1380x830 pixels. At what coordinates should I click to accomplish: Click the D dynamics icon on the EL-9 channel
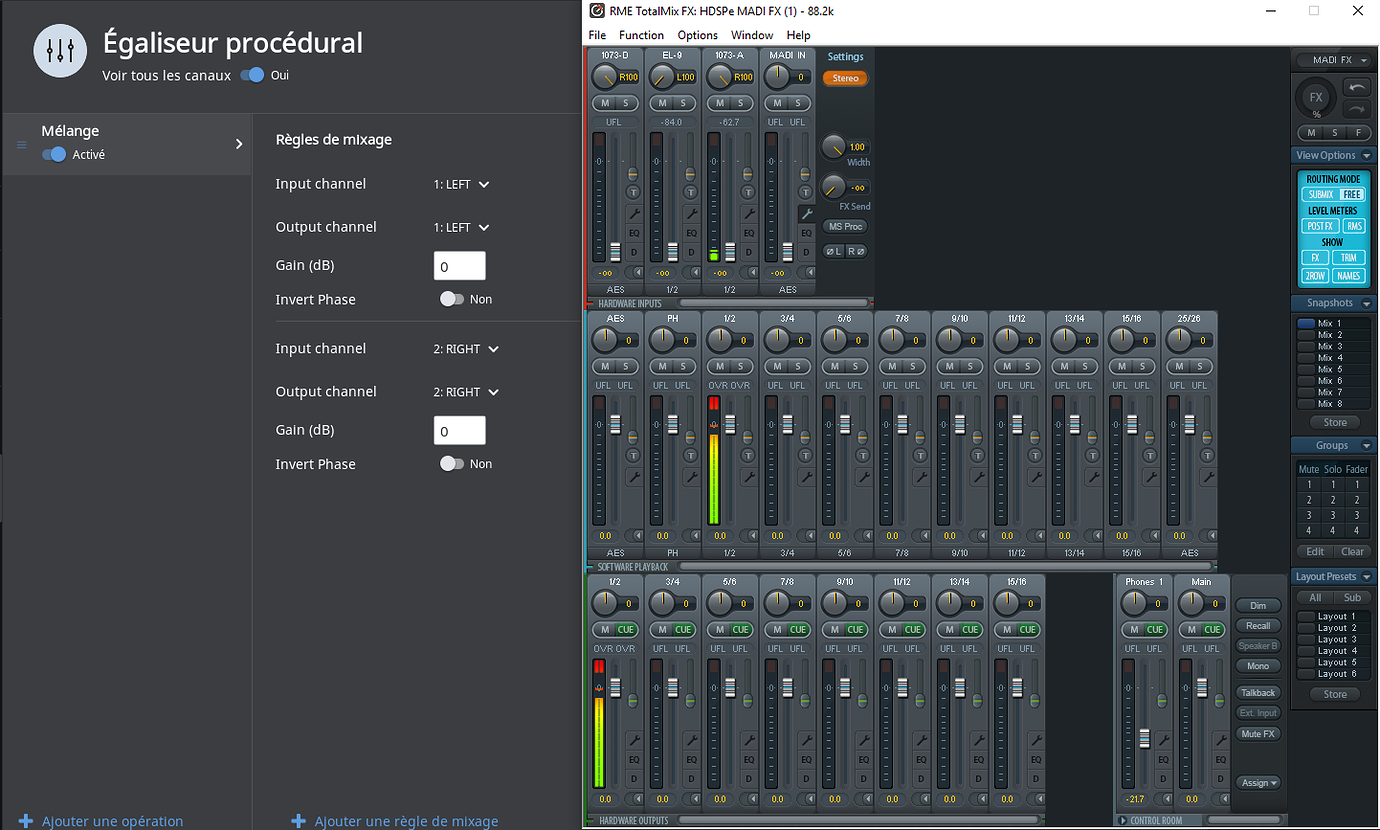tap(690, 252)
